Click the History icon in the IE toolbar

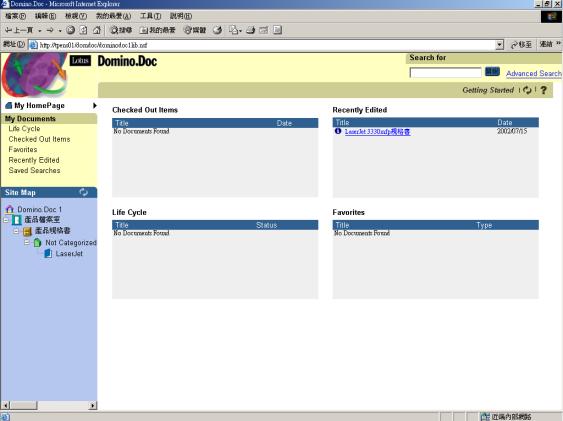coord(217,30)
